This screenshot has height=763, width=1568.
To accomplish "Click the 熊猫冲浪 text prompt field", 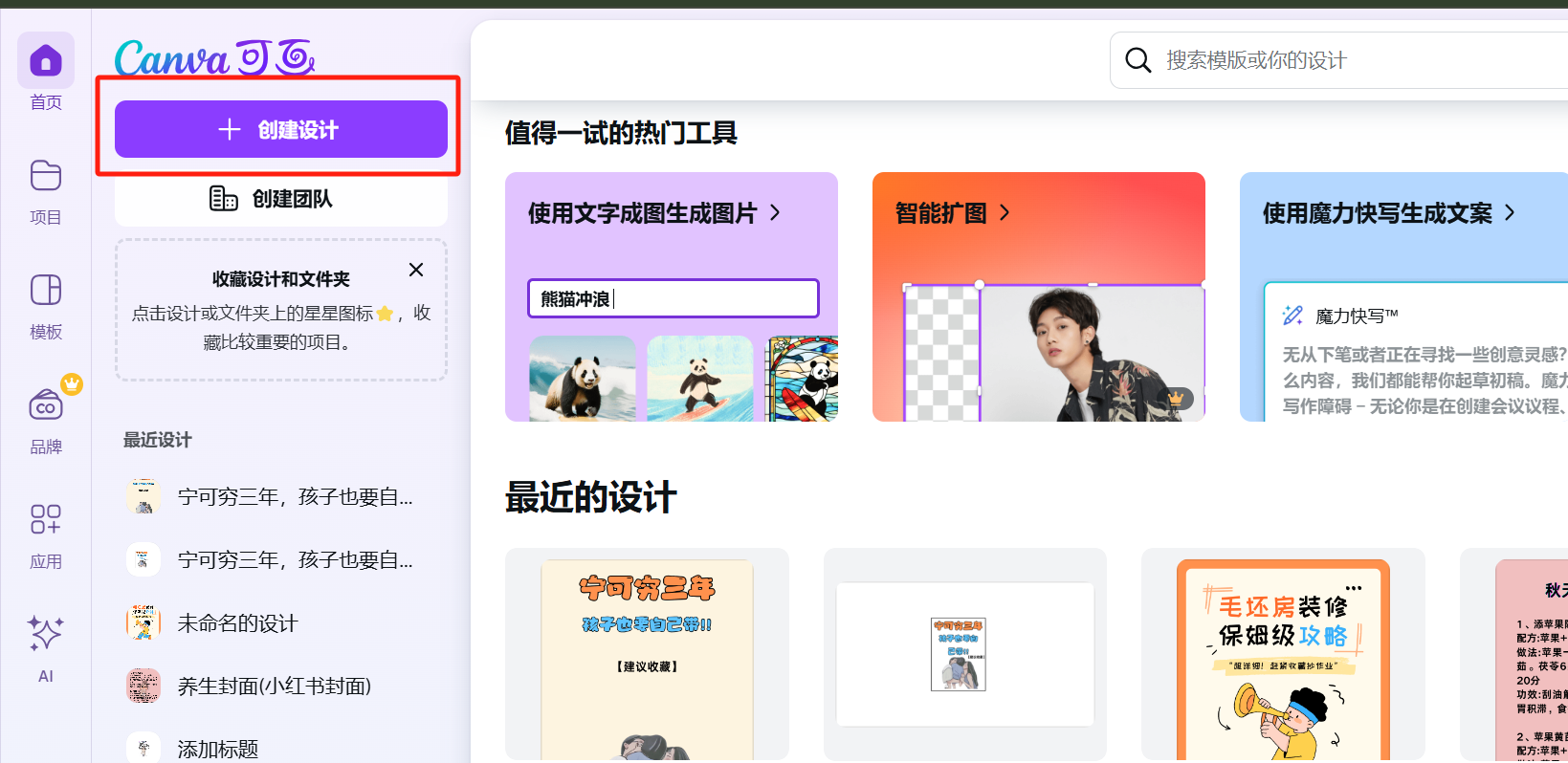I will click(x=674, y=298).
